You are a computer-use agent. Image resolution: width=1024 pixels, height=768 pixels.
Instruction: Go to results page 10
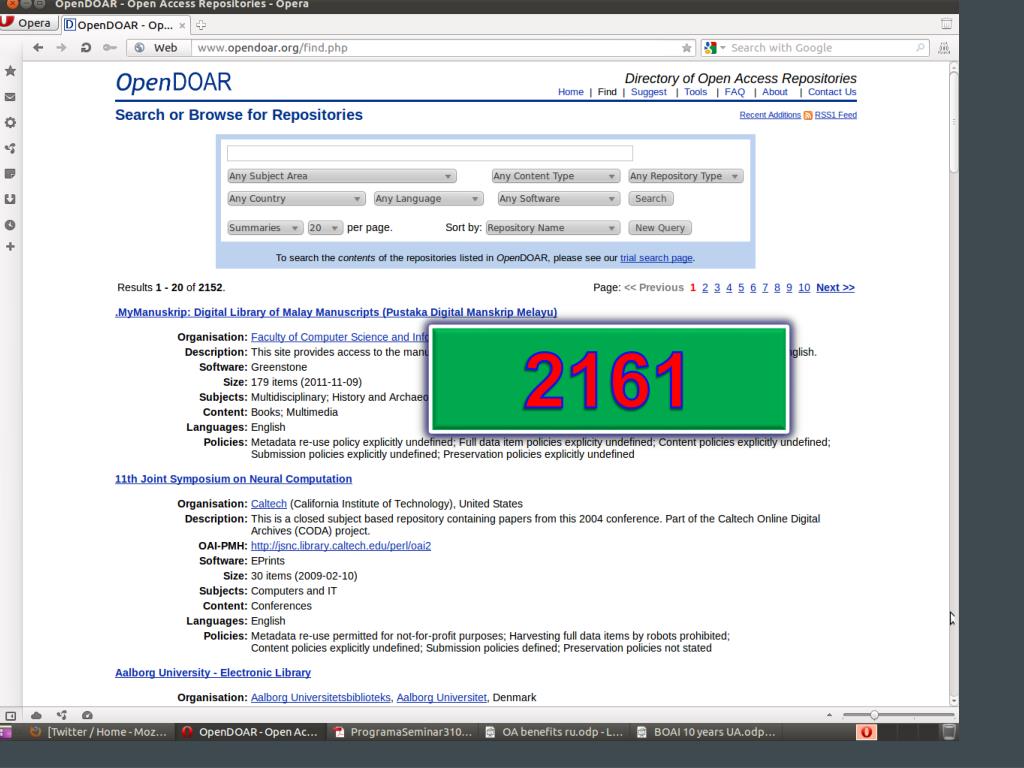point(804,287)
